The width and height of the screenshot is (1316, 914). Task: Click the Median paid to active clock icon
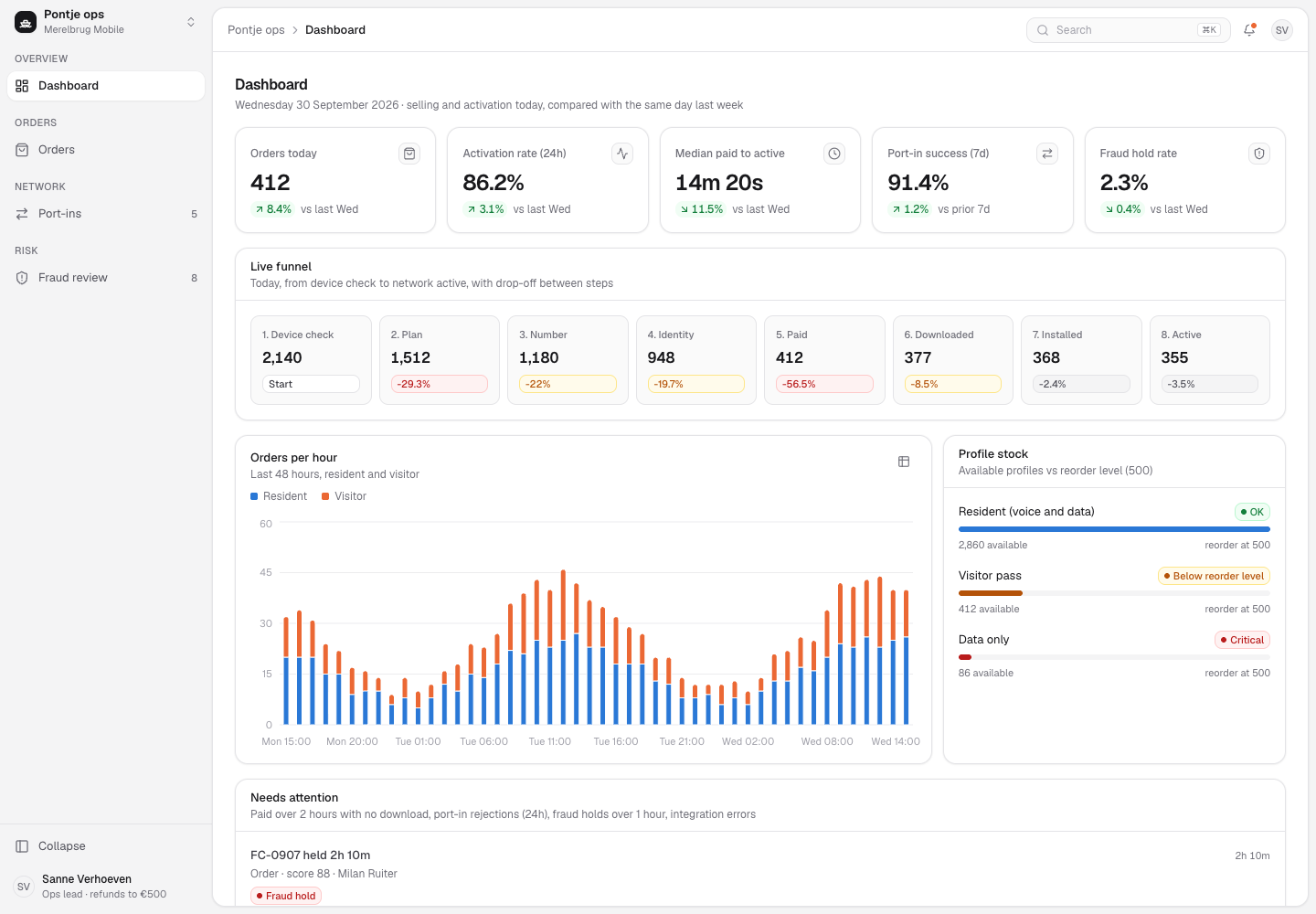(x=834, y=154)
